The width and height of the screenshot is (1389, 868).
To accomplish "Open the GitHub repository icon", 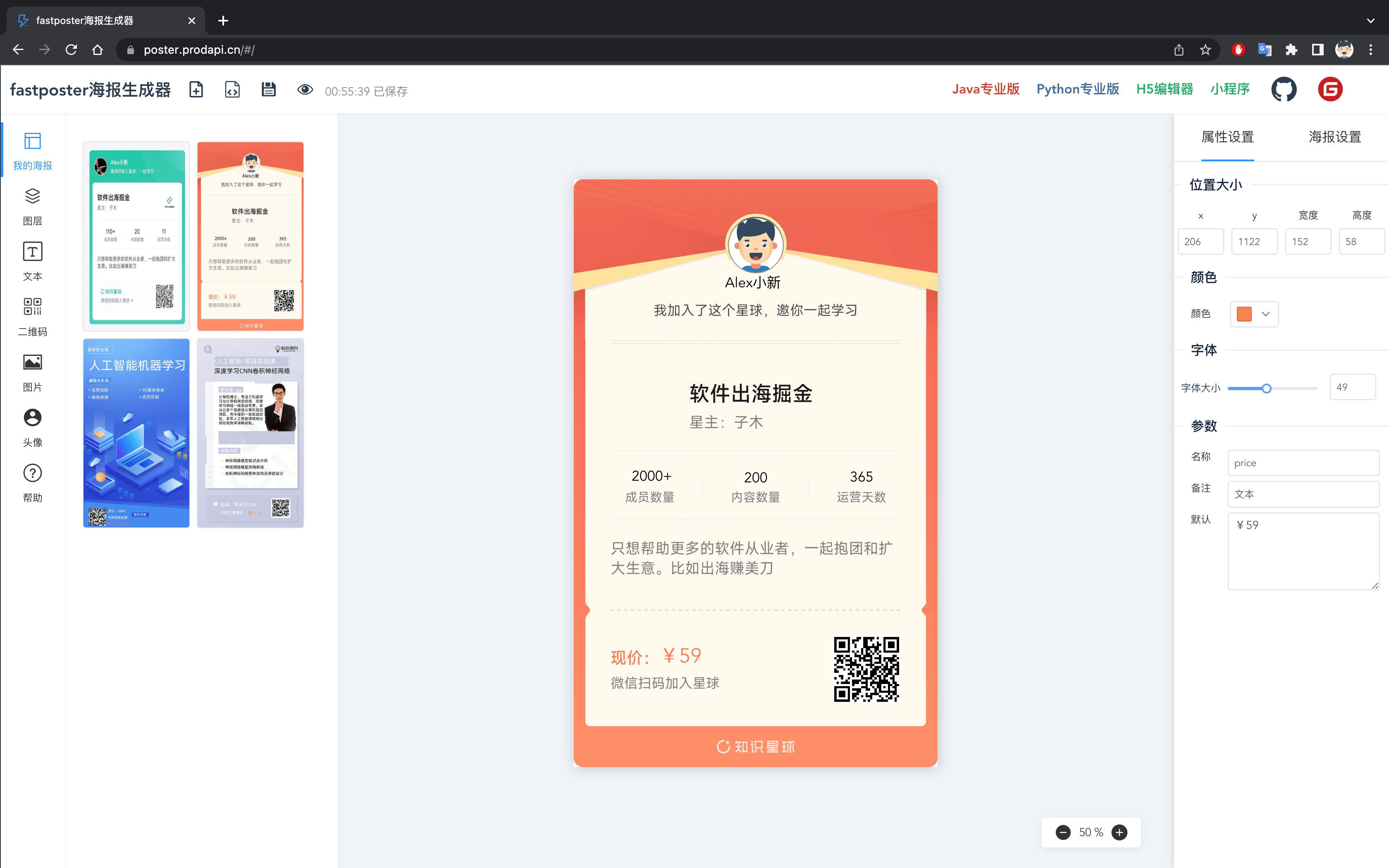I will tap(1284, 89).
